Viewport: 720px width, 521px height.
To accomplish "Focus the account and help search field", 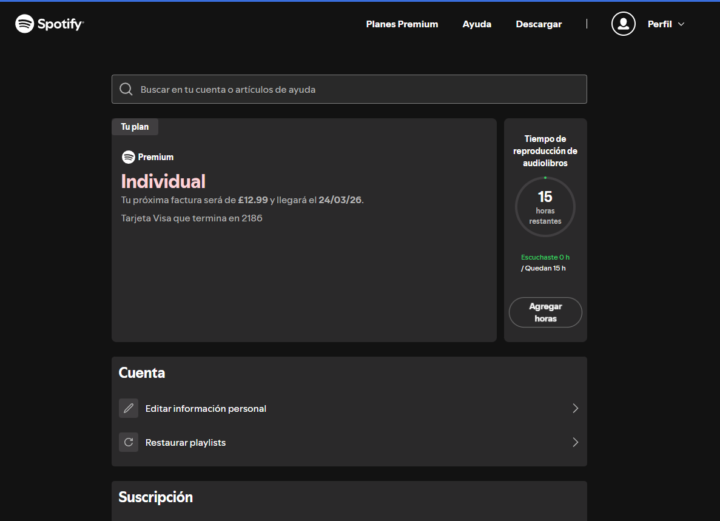I will click(x=355, y=89).
